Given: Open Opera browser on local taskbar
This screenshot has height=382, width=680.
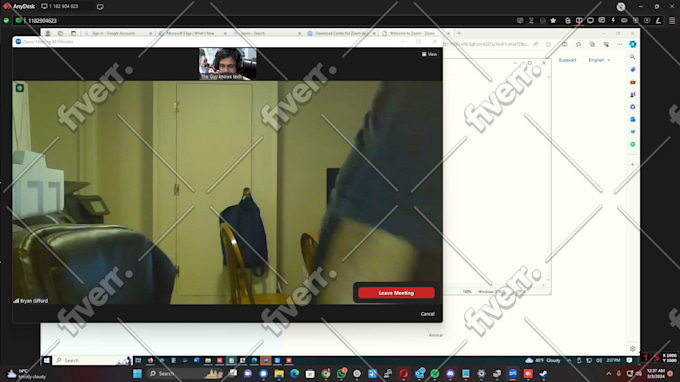Looking at the screenshot, I should (x=404, y=373).
